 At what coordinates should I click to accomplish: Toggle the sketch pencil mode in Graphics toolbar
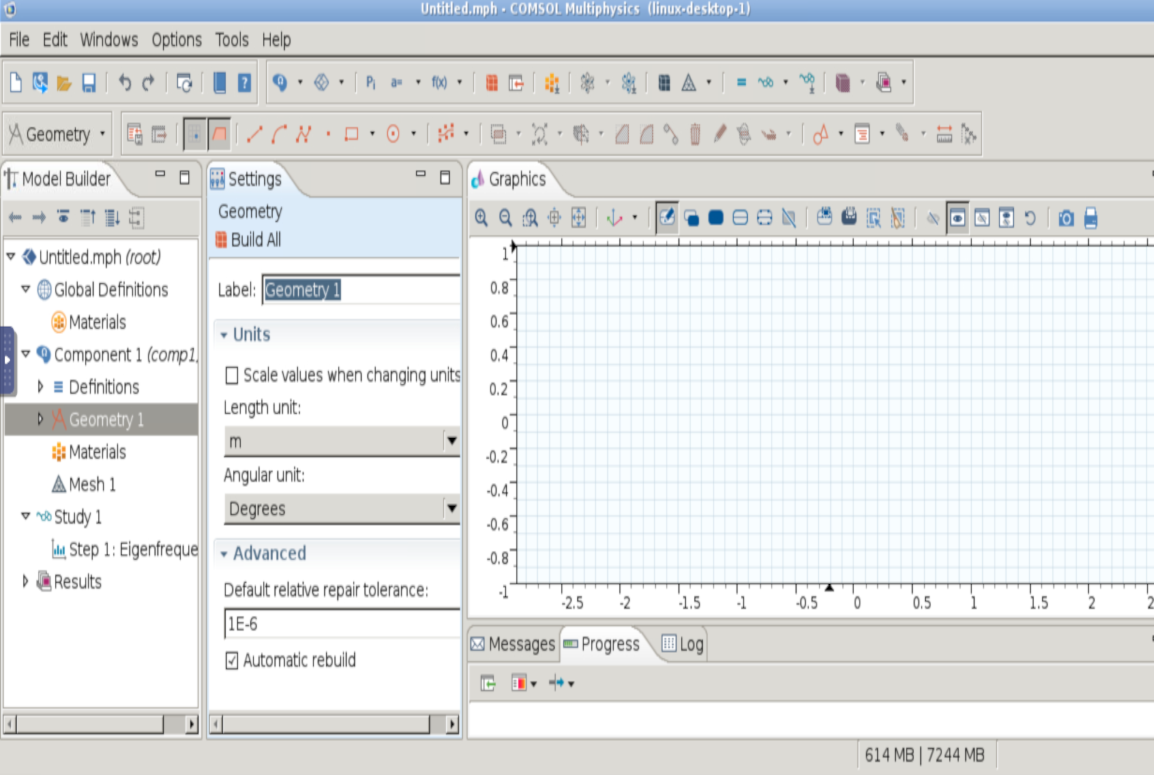[x=667, y=218]
